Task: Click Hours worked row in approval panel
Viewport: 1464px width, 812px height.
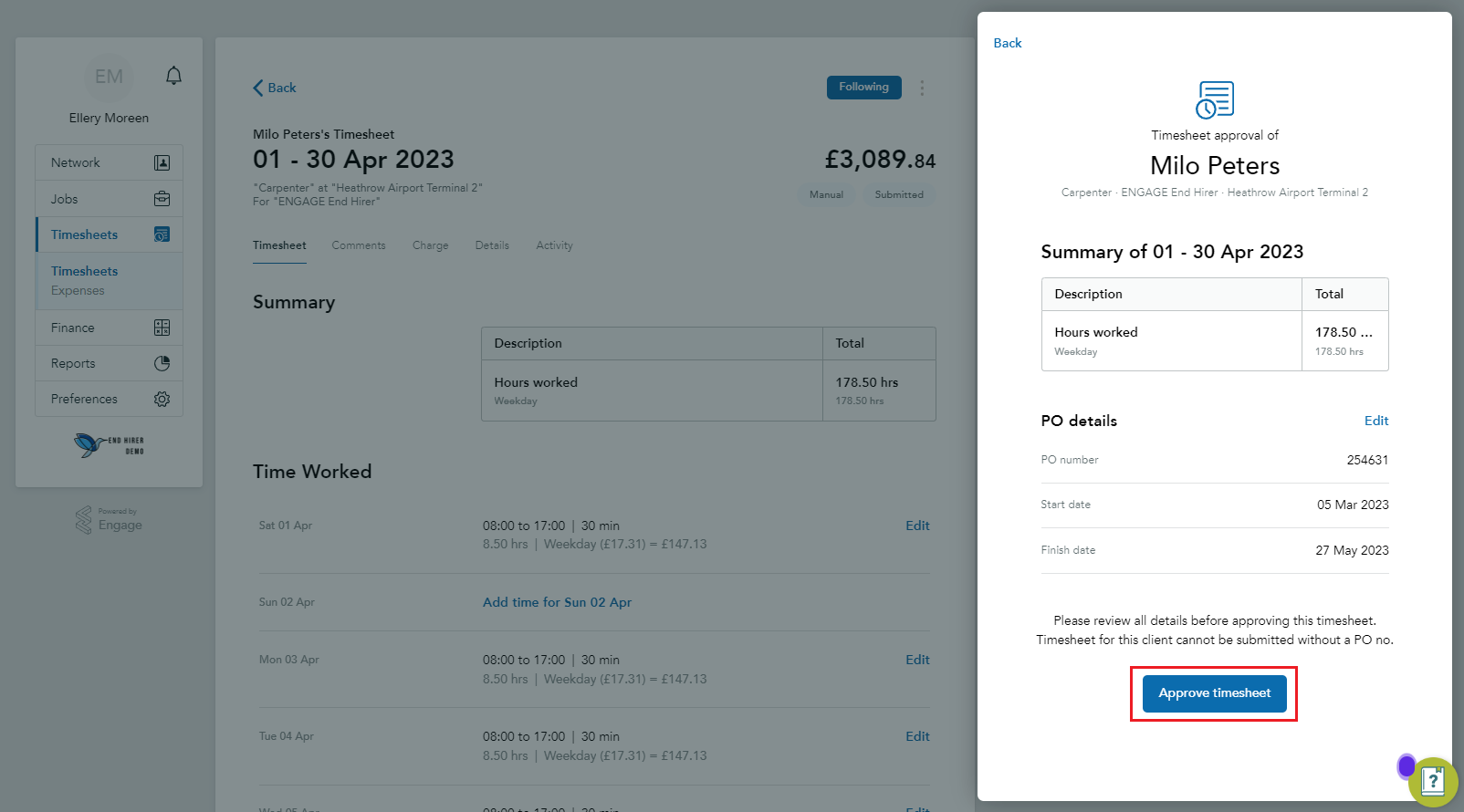Action: coord(1215,340)
